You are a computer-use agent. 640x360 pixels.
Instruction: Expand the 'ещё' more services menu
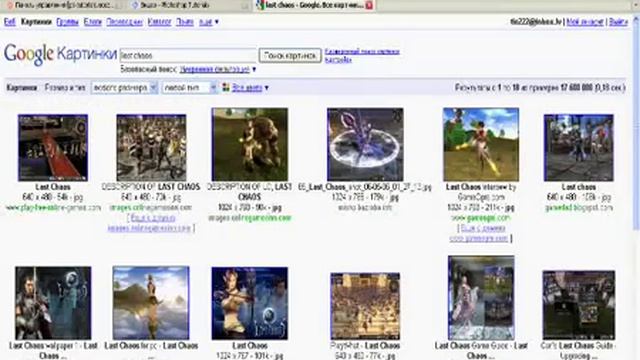tap(209, 22)
